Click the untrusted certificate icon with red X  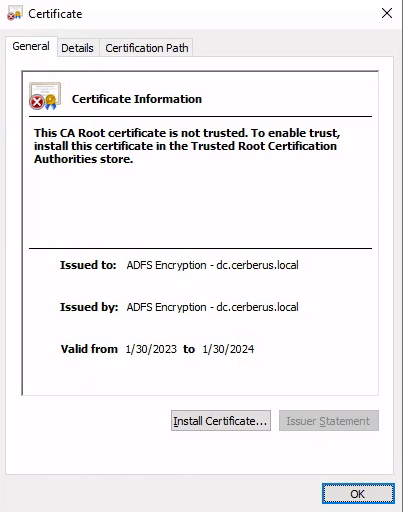tap(45, 96)
